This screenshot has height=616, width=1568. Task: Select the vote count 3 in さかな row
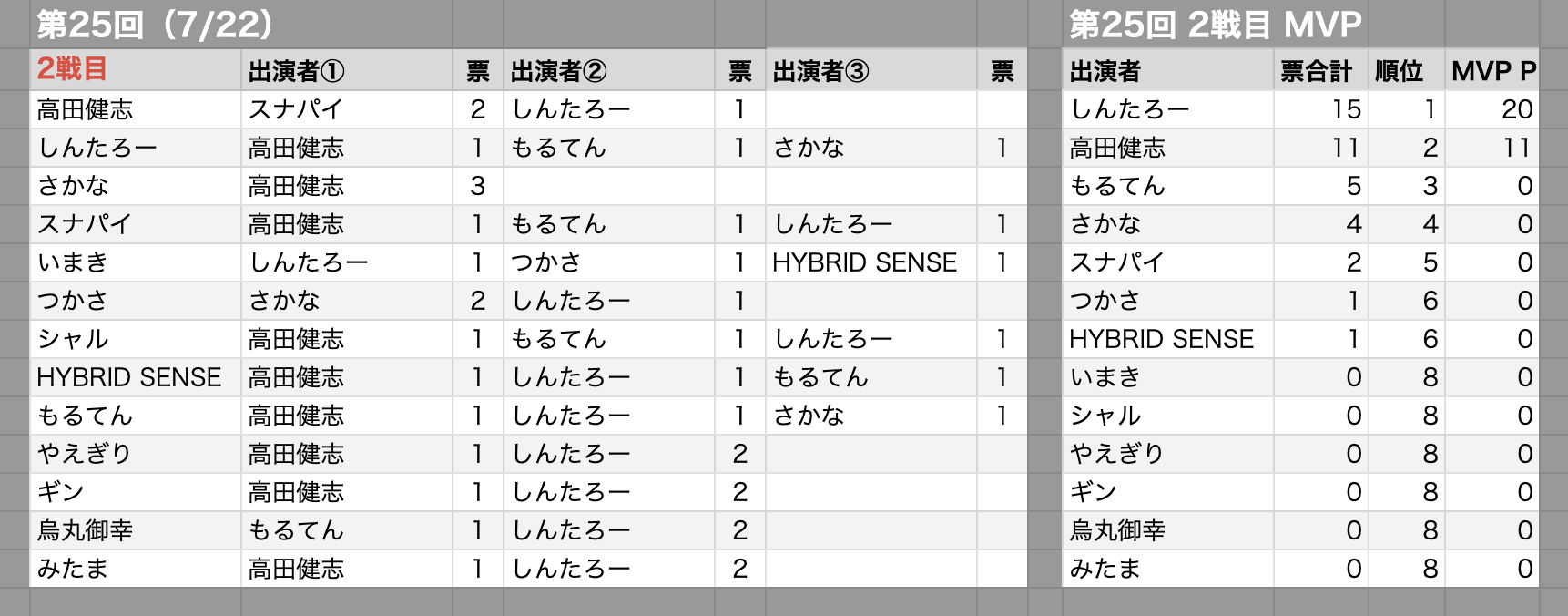478,186
